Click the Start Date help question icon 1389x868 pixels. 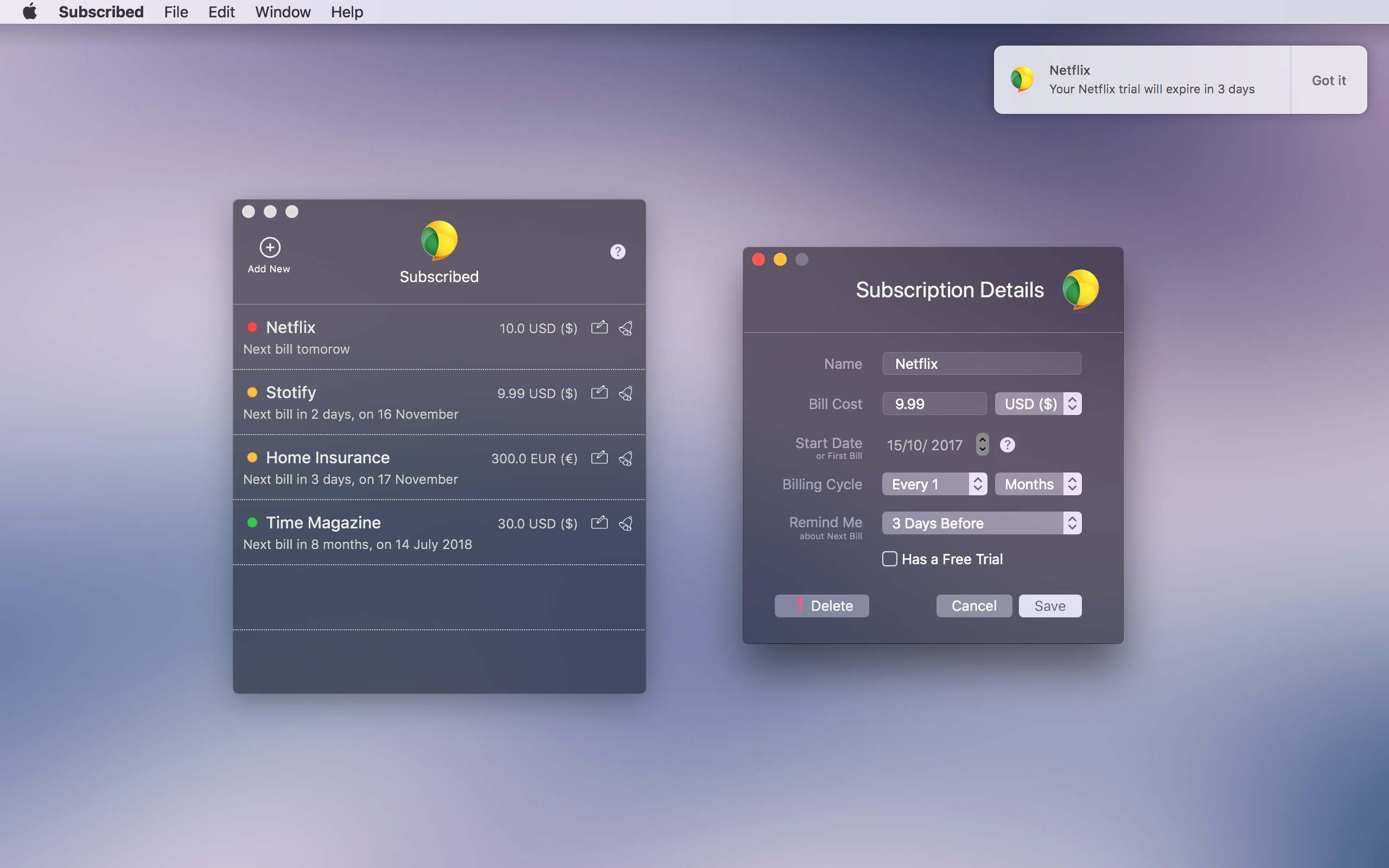click(x=1008, y=445)
